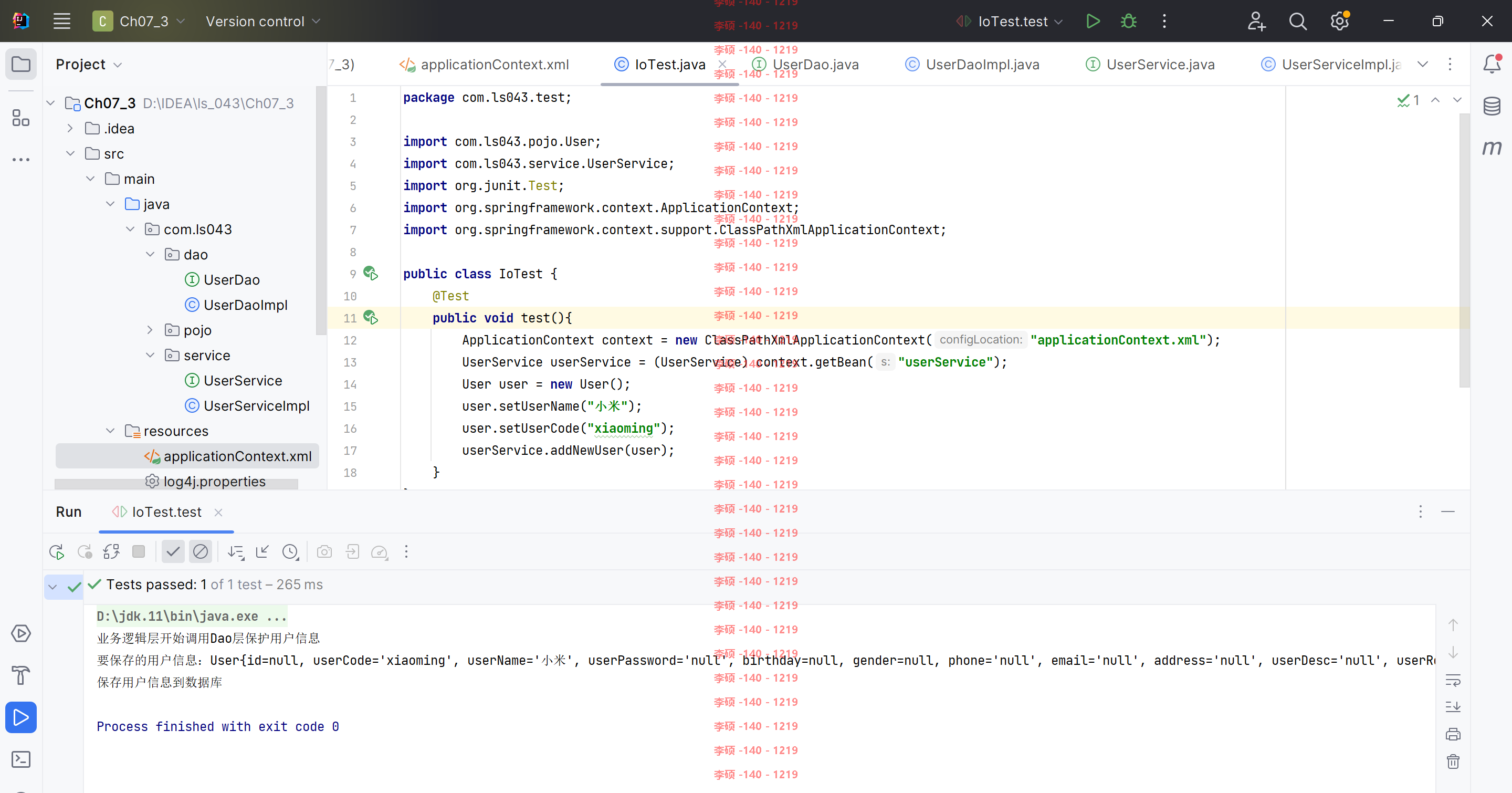Screen dimensions: 1512x793
Task: Rerun failed tests button
Action: coord(85,552)
